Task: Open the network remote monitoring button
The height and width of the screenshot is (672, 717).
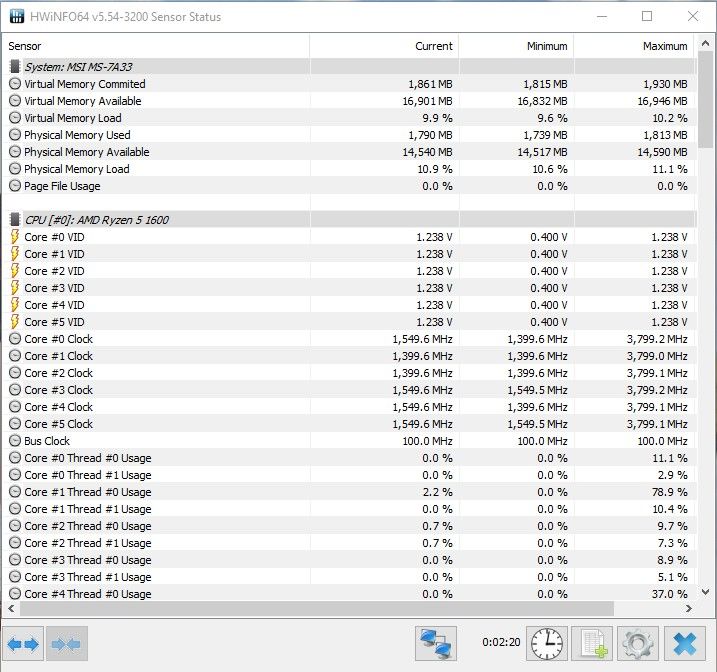Action: [x=436, y=644]
